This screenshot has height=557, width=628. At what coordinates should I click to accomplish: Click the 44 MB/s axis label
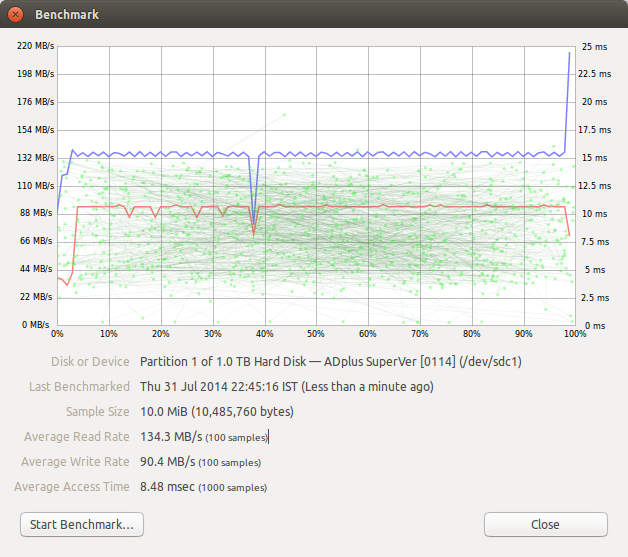tap(36, 269)
